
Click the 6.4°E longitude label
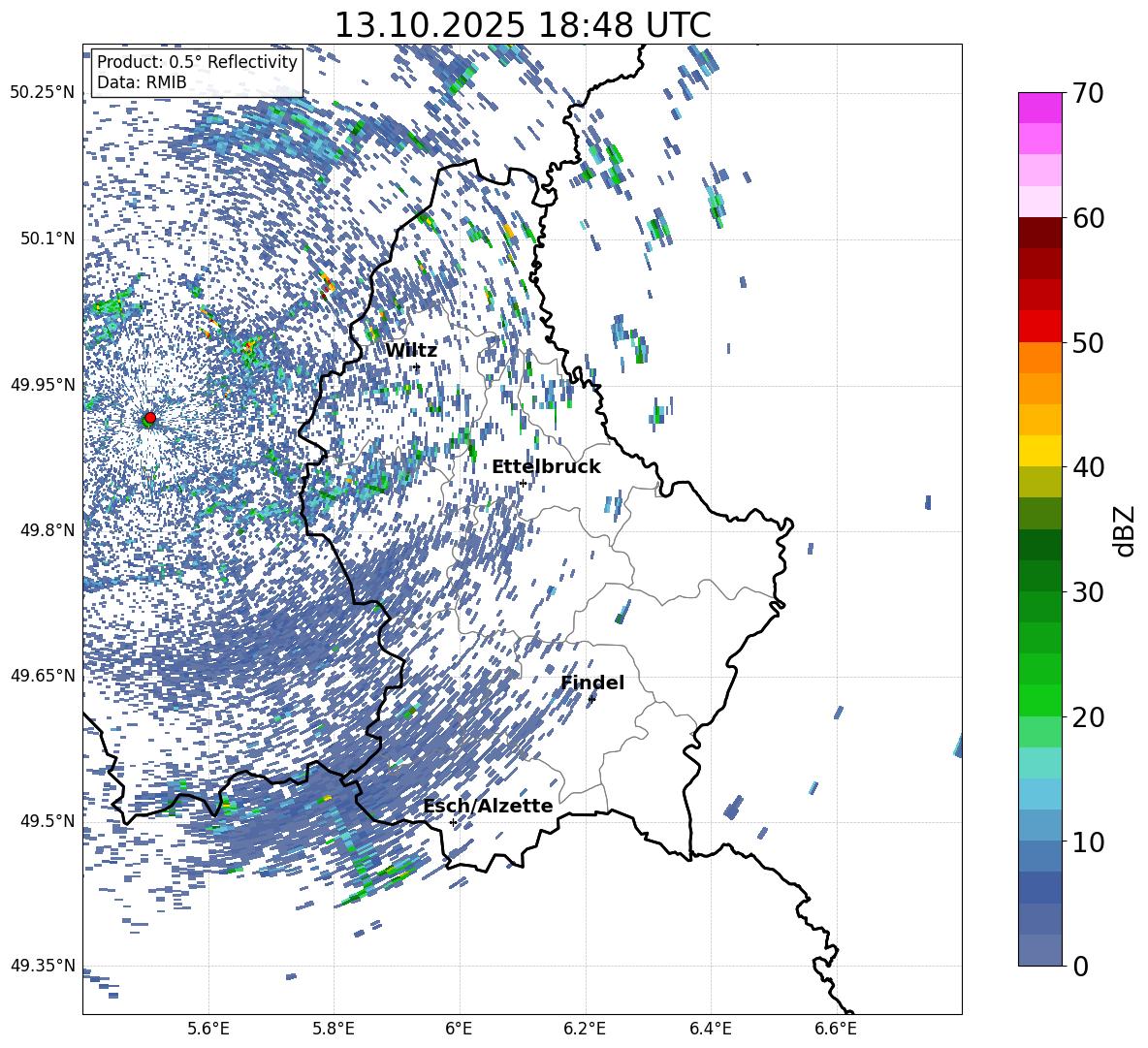pyautogui.click(x=710, y=1029)
